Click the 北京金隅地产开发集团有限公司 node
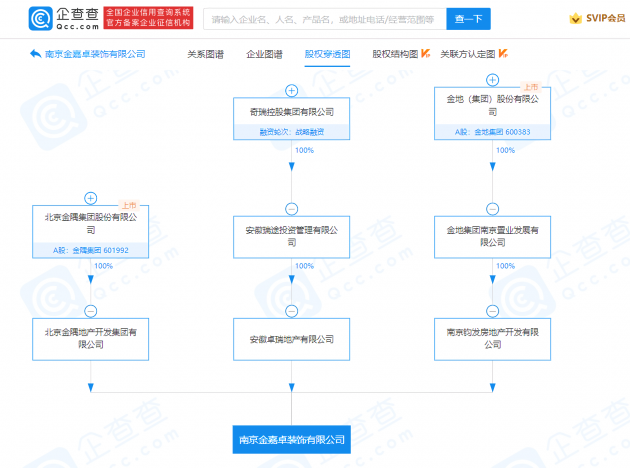The width and height of the screenshot is (630, 468). click(90, 339)
